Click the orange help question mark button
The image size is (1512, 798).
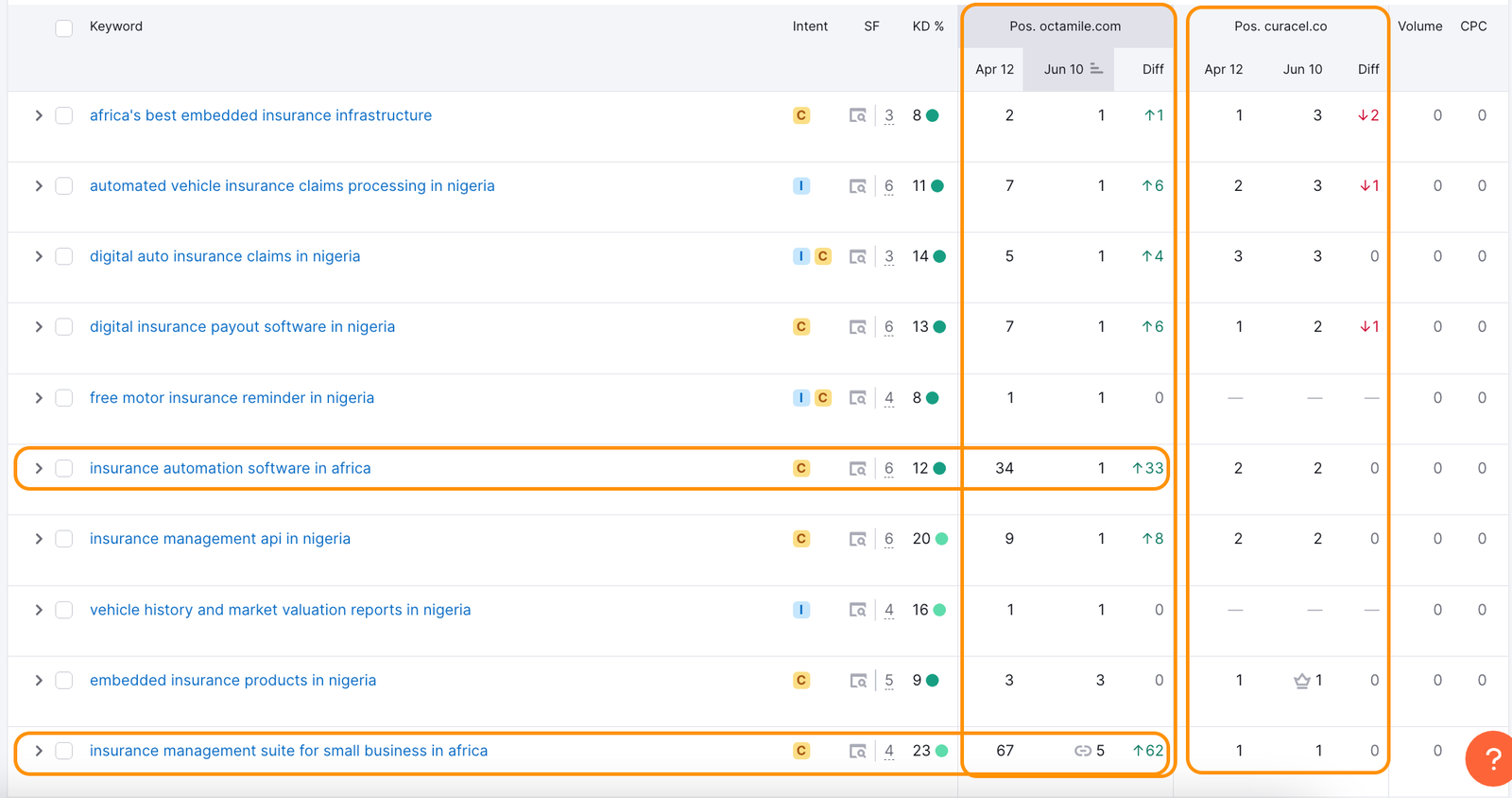[1490, 758]
